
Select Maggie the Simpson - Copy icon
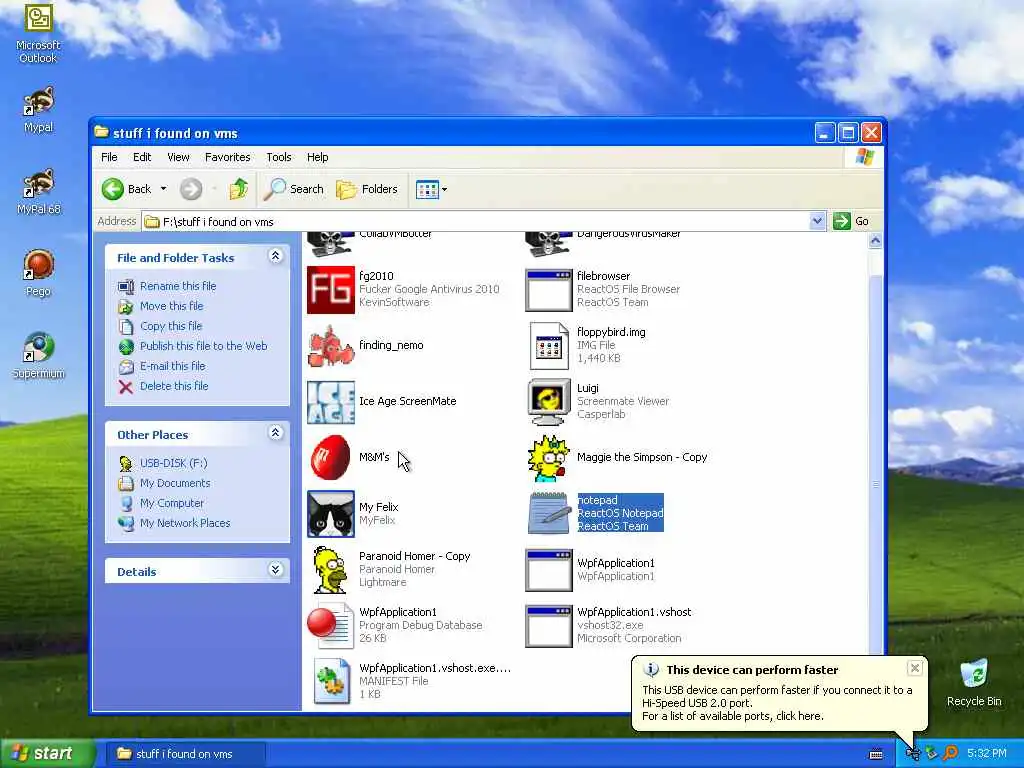click(549, 457)
